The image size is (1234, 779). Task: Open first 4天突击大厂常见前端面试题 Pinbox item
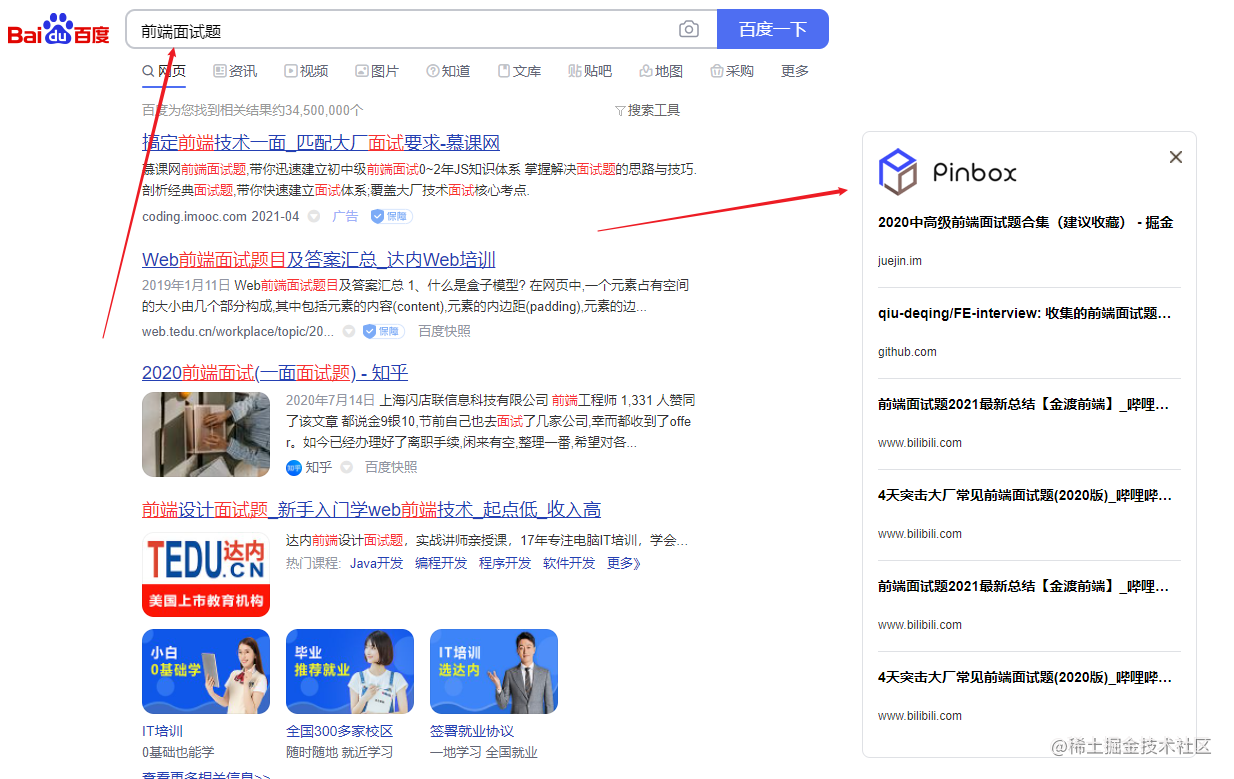pos(1025,496)
